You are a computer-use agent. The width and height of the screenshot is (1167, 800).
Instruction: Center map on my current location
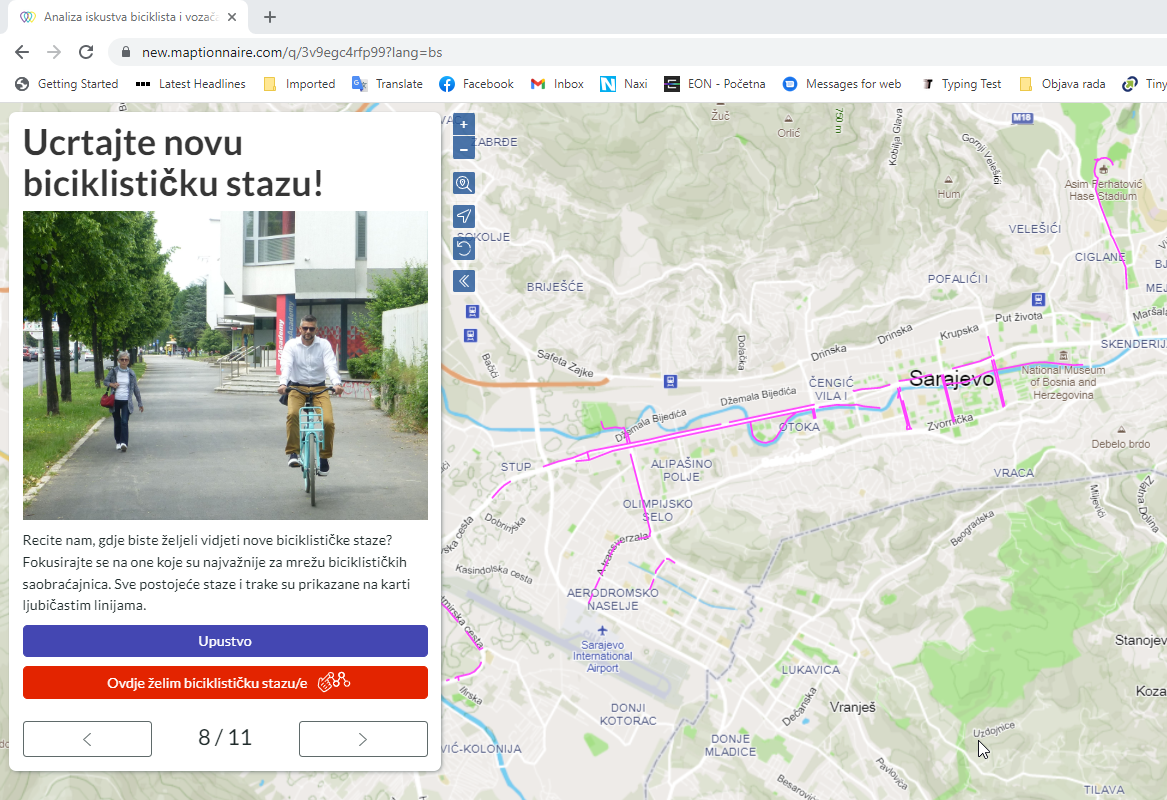click(x=464, y=216)
